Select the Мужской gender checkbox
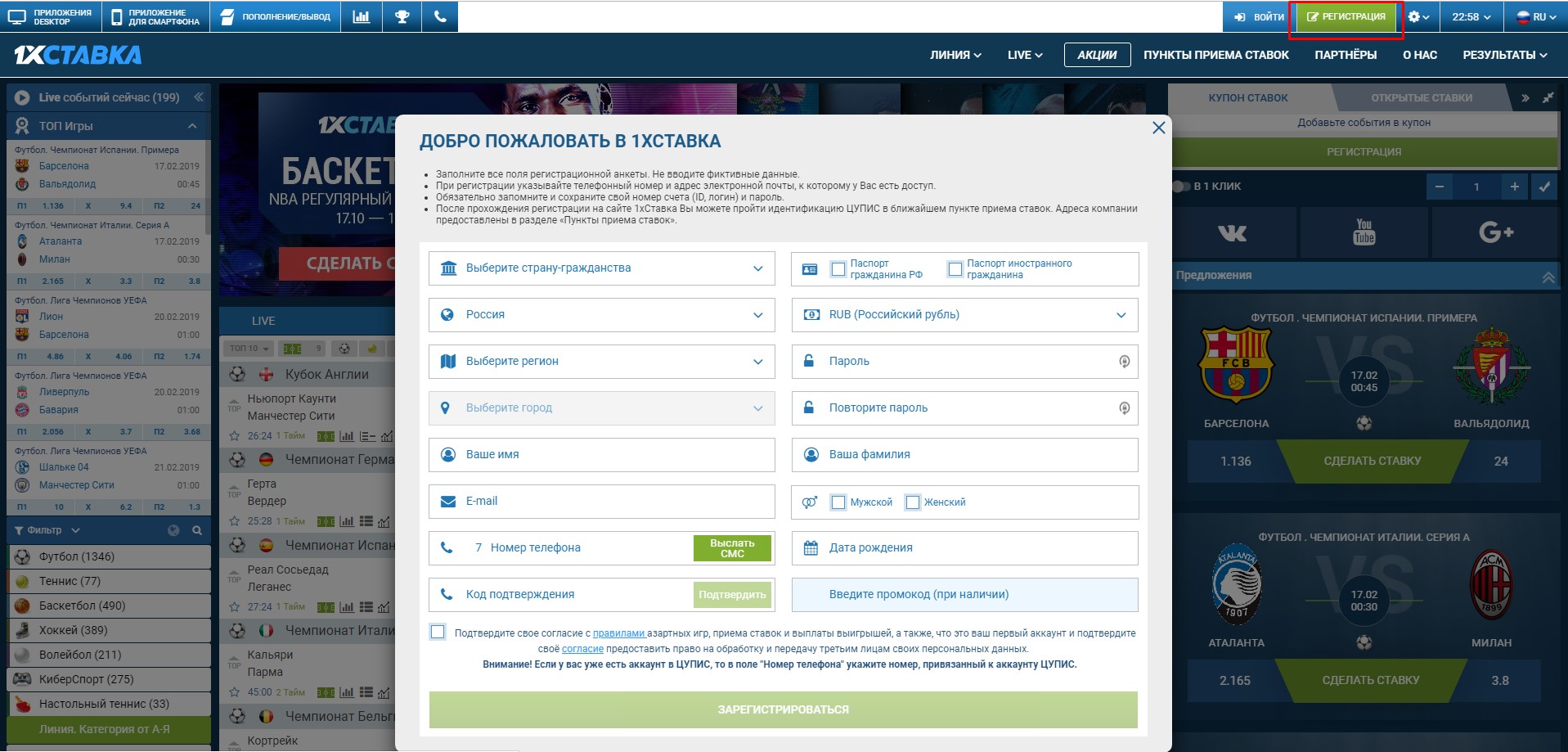 [838, 502]
